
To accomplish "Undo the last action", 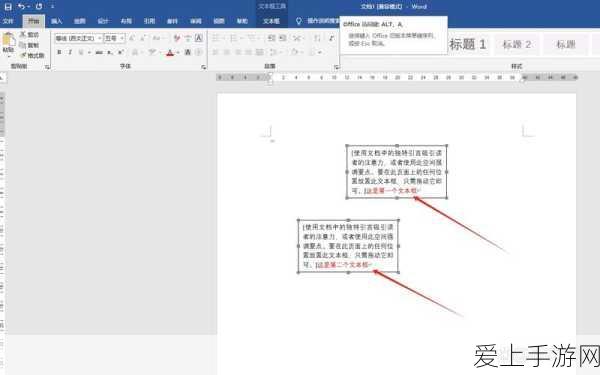I will point(21,7).
